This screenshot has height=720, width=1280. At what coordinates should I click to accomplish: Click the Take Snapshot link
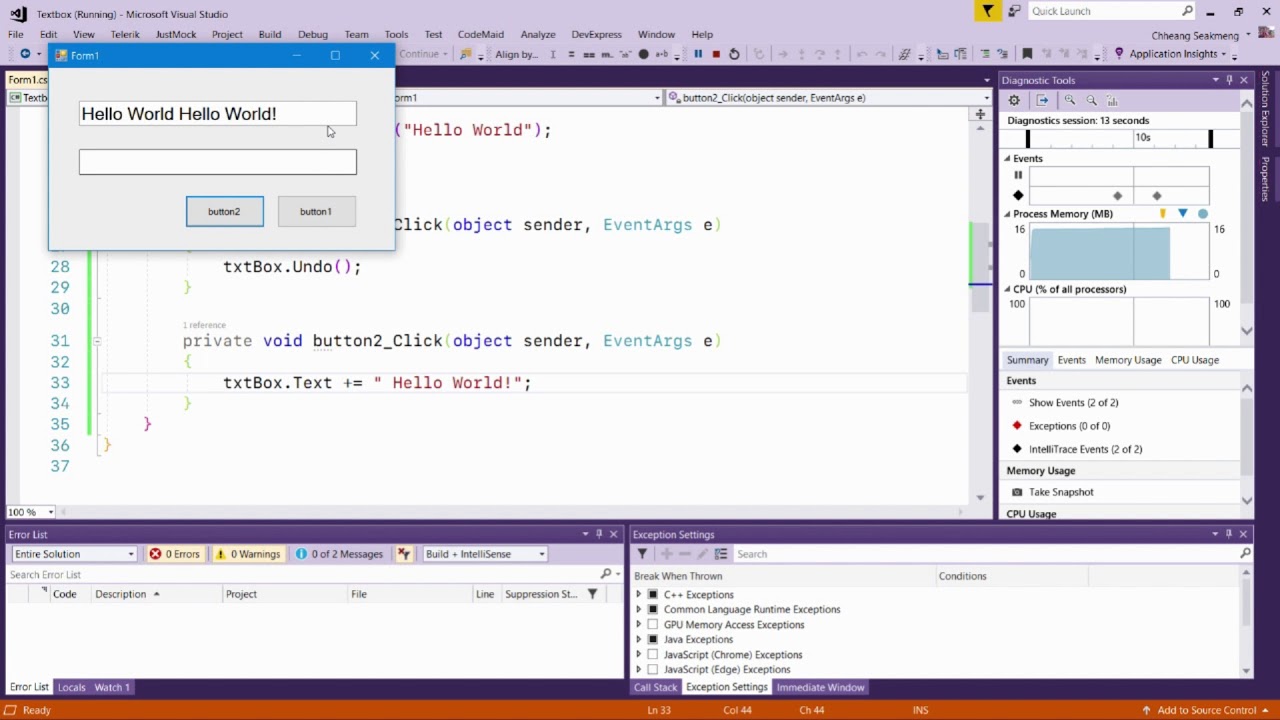tap(1061, 492)
